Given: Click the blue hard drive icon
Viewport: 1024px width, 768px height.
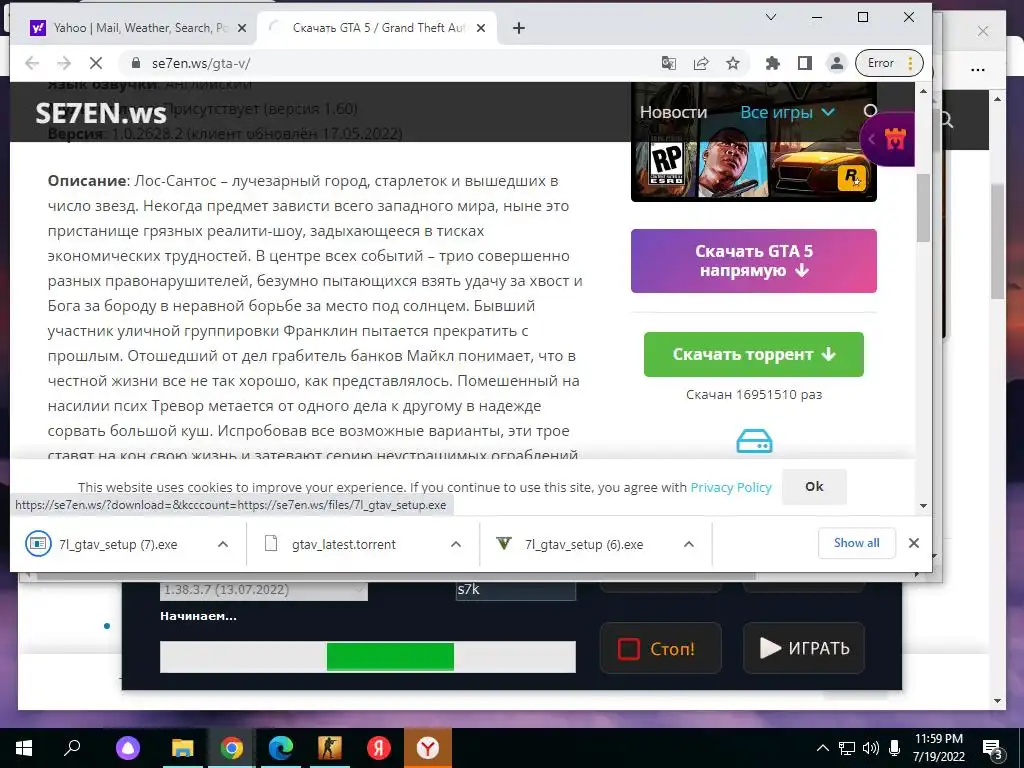Looking at the screenshot, I should point(754,441).
